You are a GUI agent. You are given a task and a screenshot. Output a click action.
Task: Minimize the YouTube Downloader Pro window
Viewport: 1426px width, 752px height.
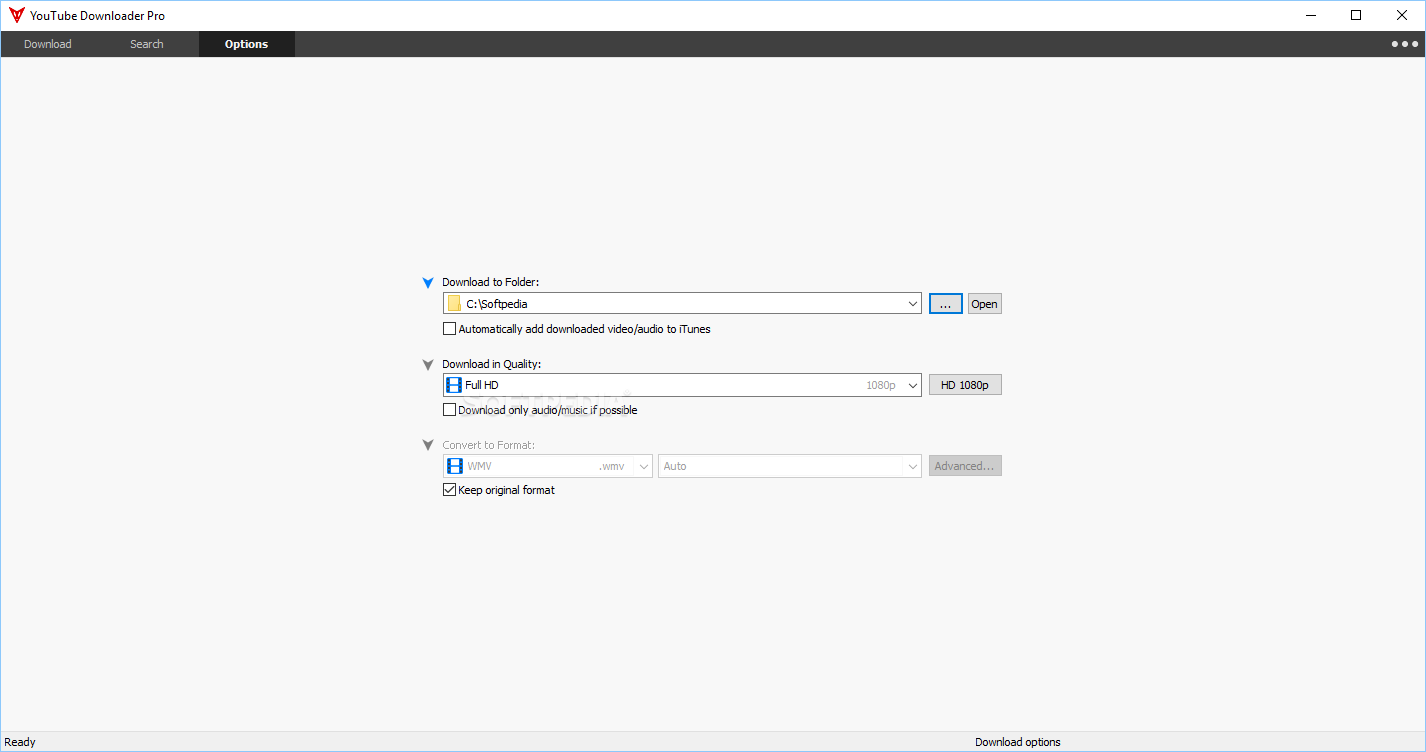[1311, 15]
